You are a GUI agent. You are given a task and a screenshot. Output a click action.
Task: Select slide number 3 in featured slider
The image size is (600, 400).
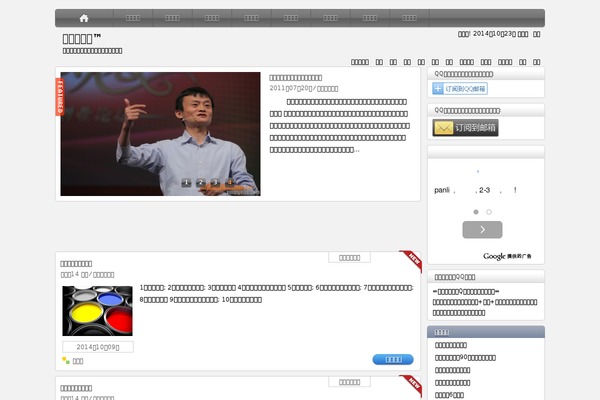click(x=215, y=183)
